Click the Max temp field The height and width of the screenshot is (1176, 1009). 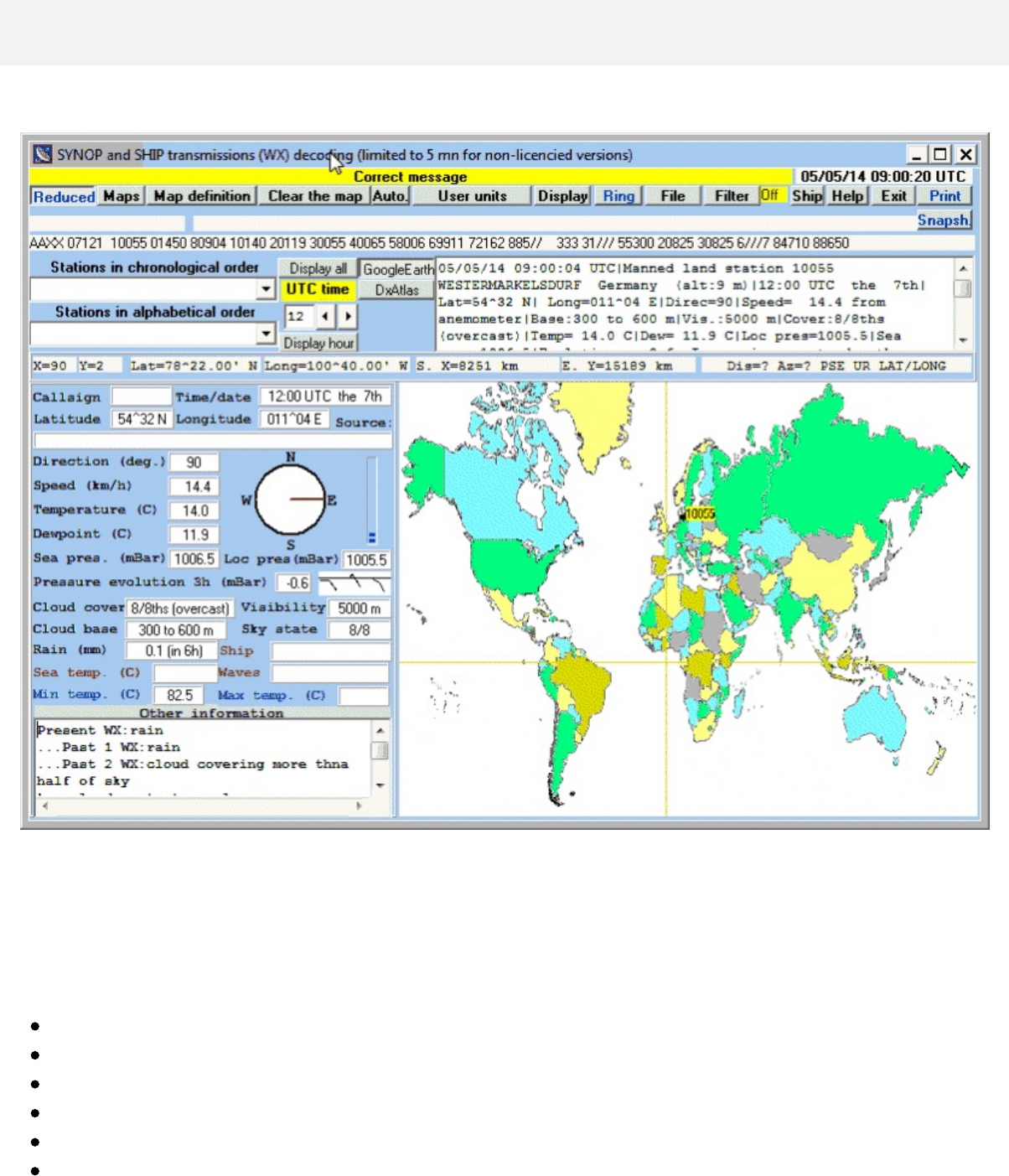point(364,696)
